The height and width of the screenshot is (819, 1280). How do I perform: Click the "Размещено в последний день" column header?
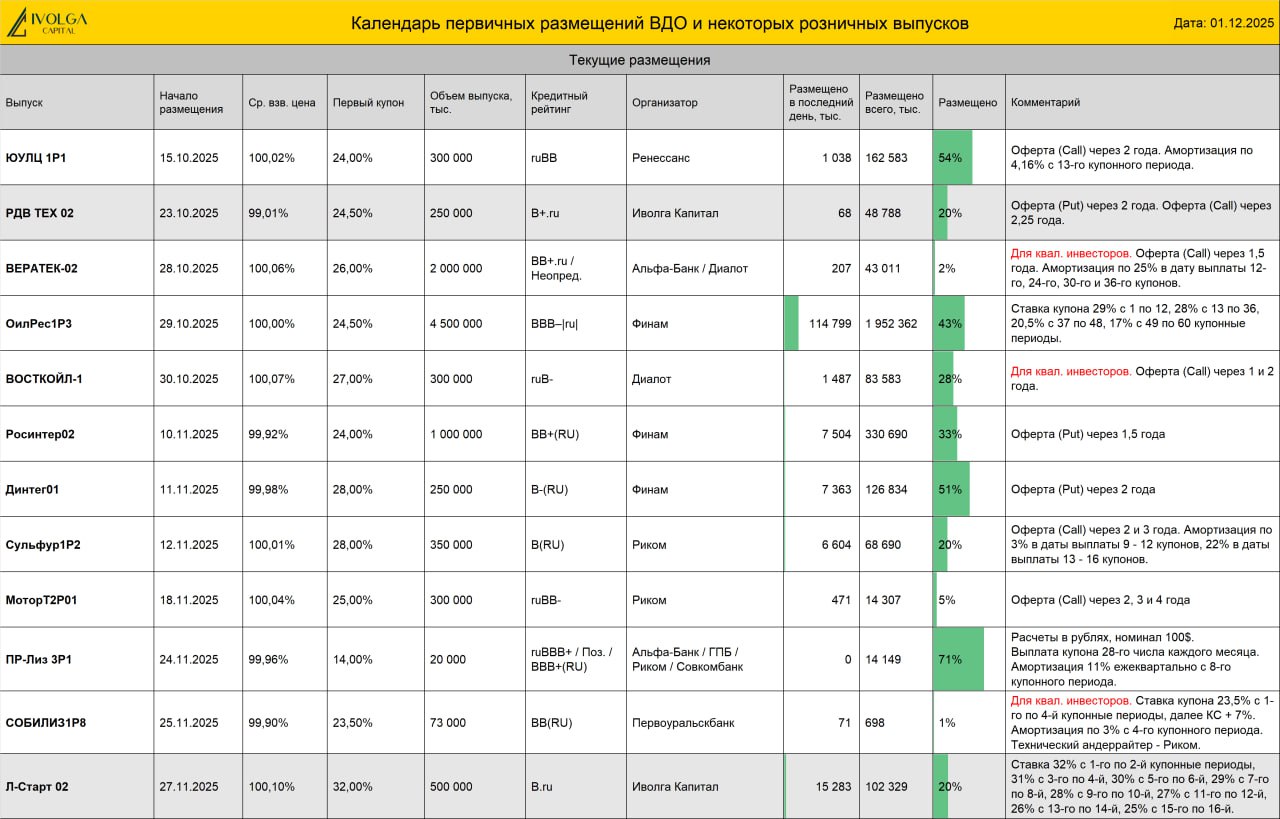pos(821,102)
